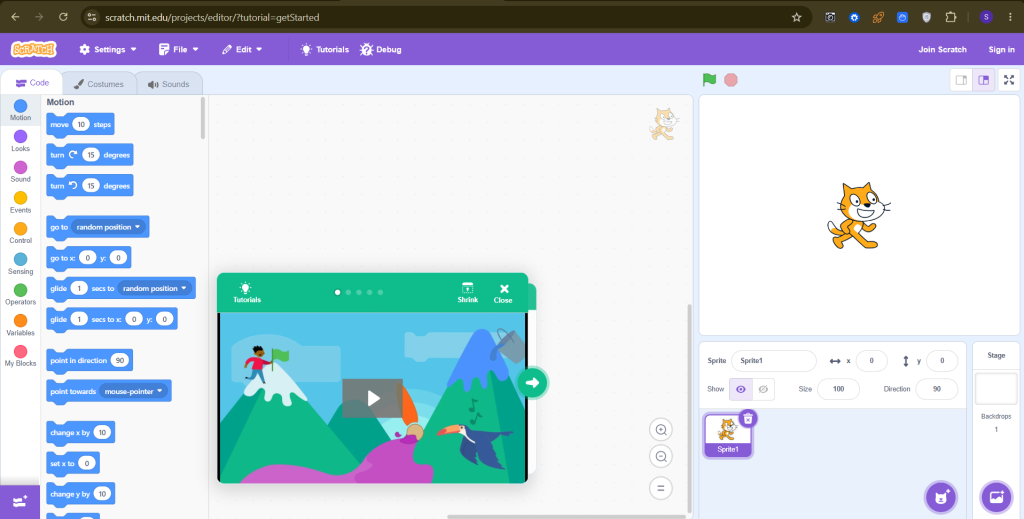Select the last tutorial step dot
Image resolution: width=1024 pixels, height=519 pixels.
point(380,292)
